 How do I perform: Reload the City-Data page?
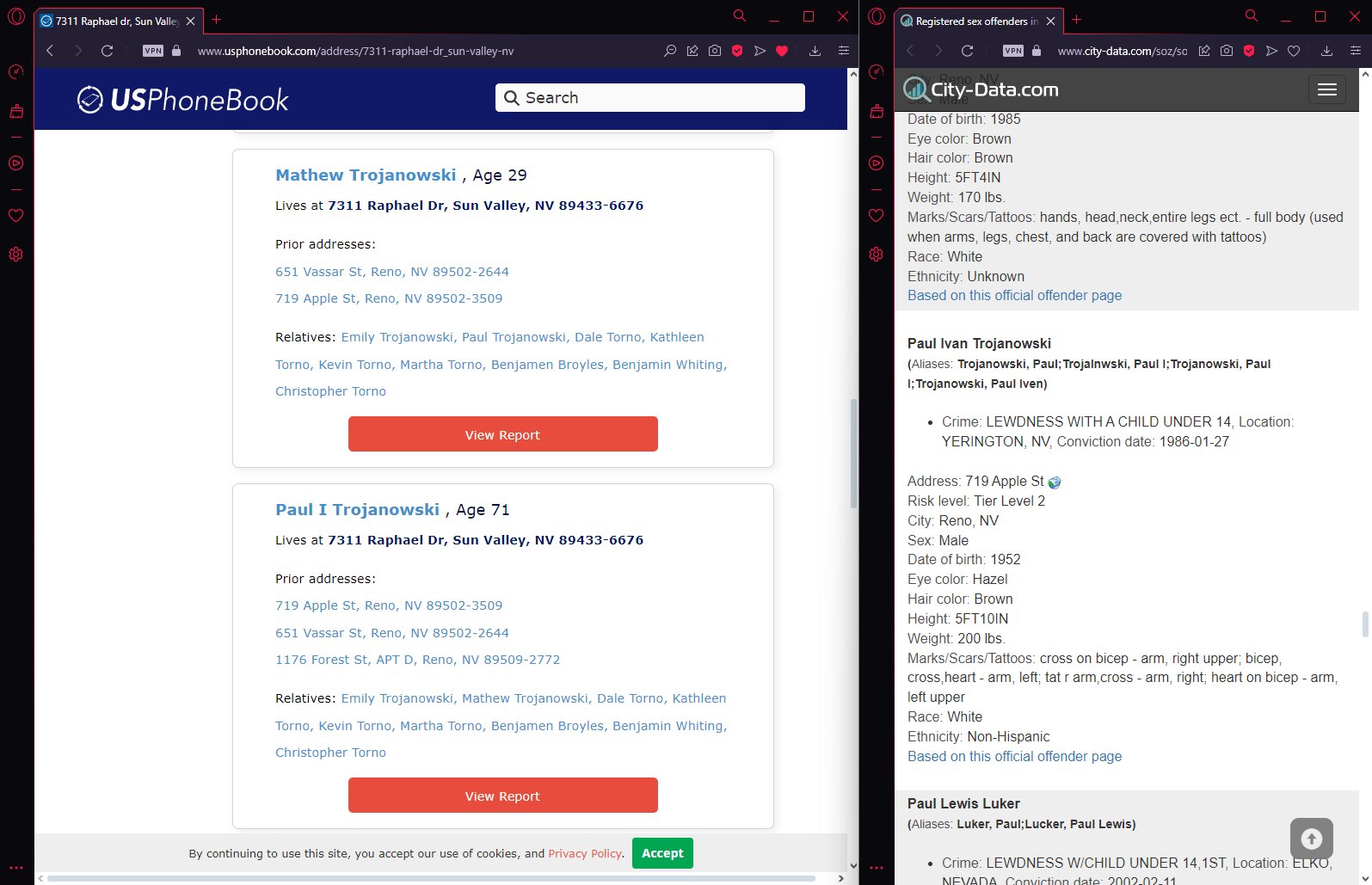tap(967, 51)
